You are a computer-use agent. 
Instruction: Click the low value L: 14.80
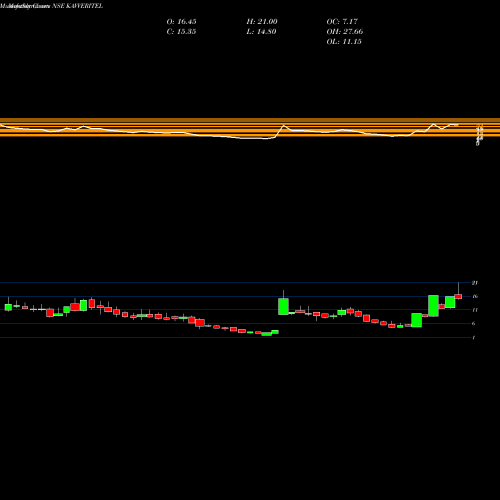(261, 32)
